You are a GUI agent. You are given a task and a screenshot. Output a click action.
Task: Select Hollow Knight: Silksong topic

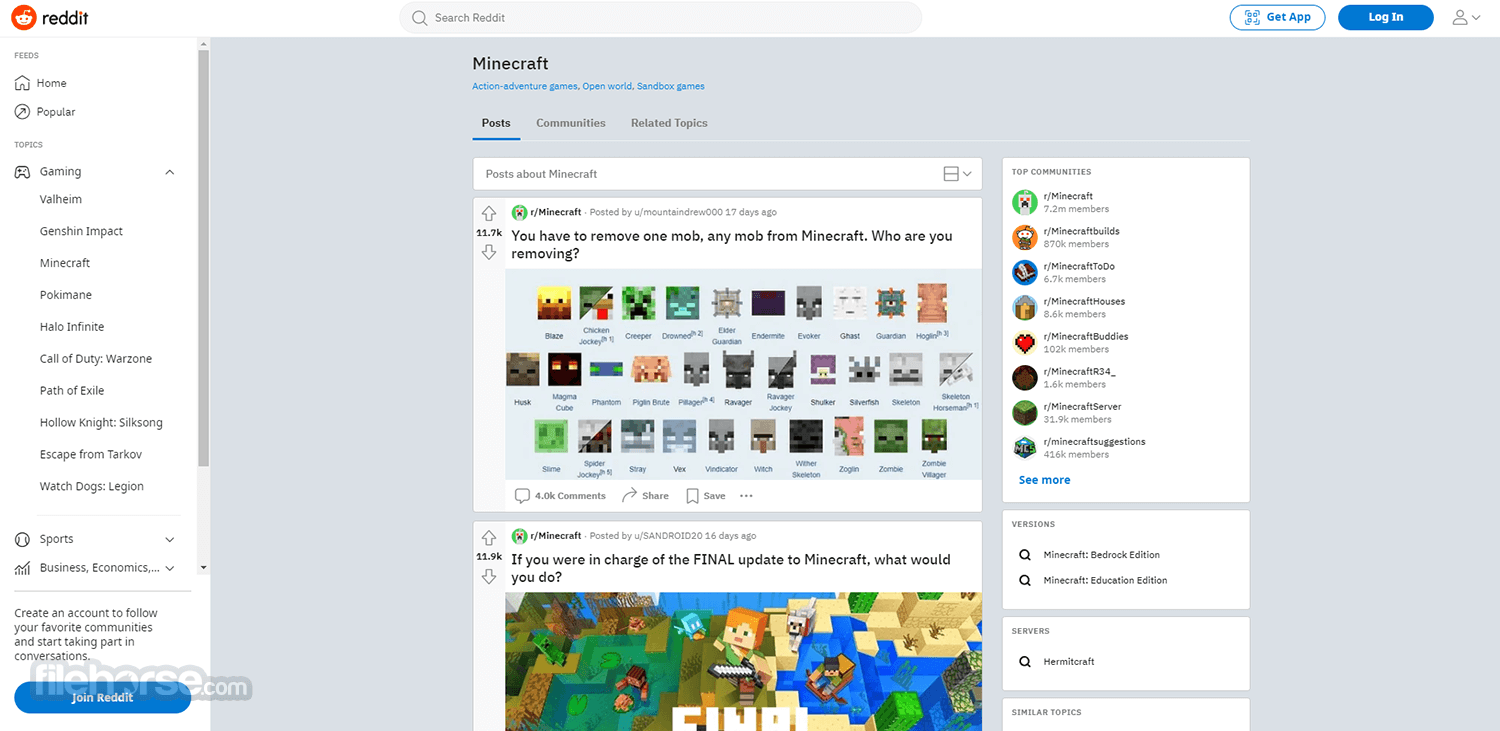pos(101,423)
